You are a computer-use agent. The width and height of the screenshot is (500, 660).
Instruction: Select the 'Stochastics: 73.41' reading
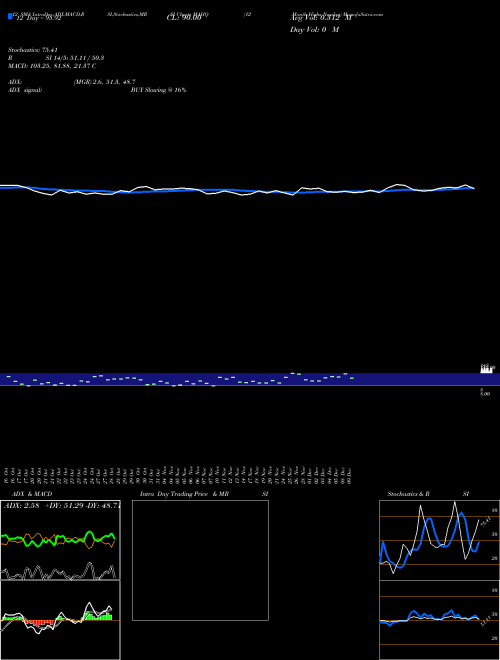[x=33, y=50]
